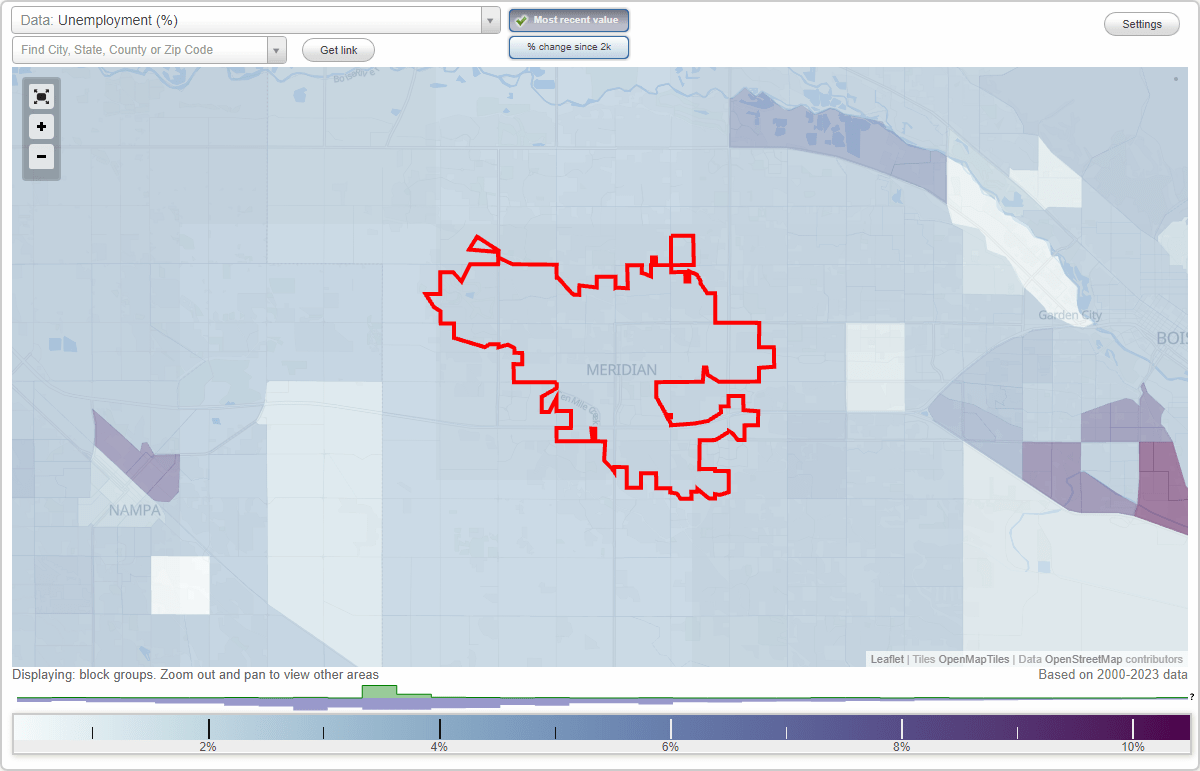Click the green peak of the histogram

[379, 690]
